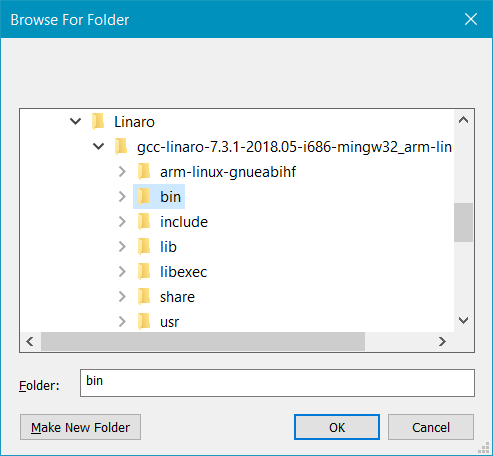The width and height of the screenshot is (493, 456).
Task: Select the lib folder name
Action: click(168, 247)
